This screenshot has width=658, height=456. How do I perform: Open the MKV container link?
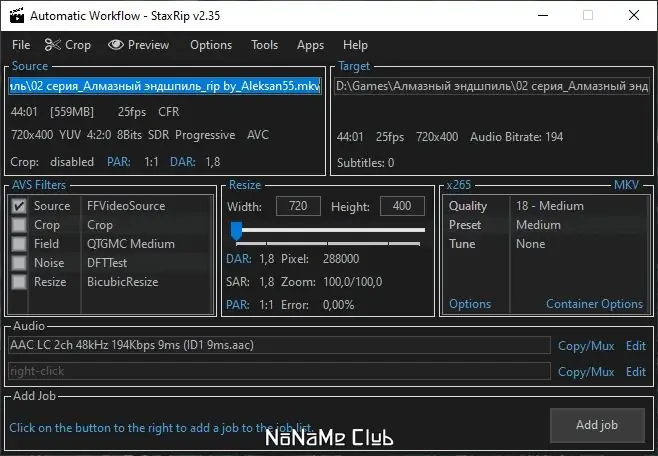point(626,185)
